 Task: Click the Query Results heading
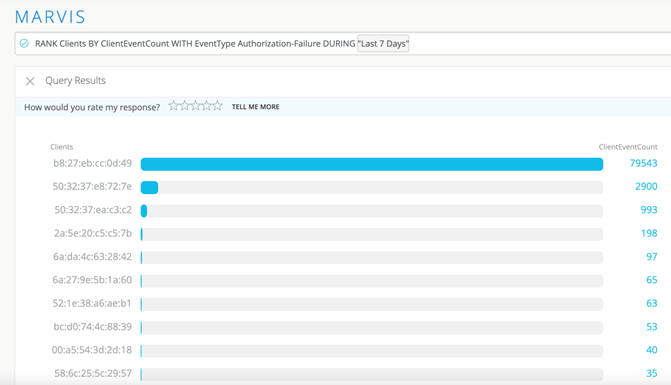click(75, 80)
